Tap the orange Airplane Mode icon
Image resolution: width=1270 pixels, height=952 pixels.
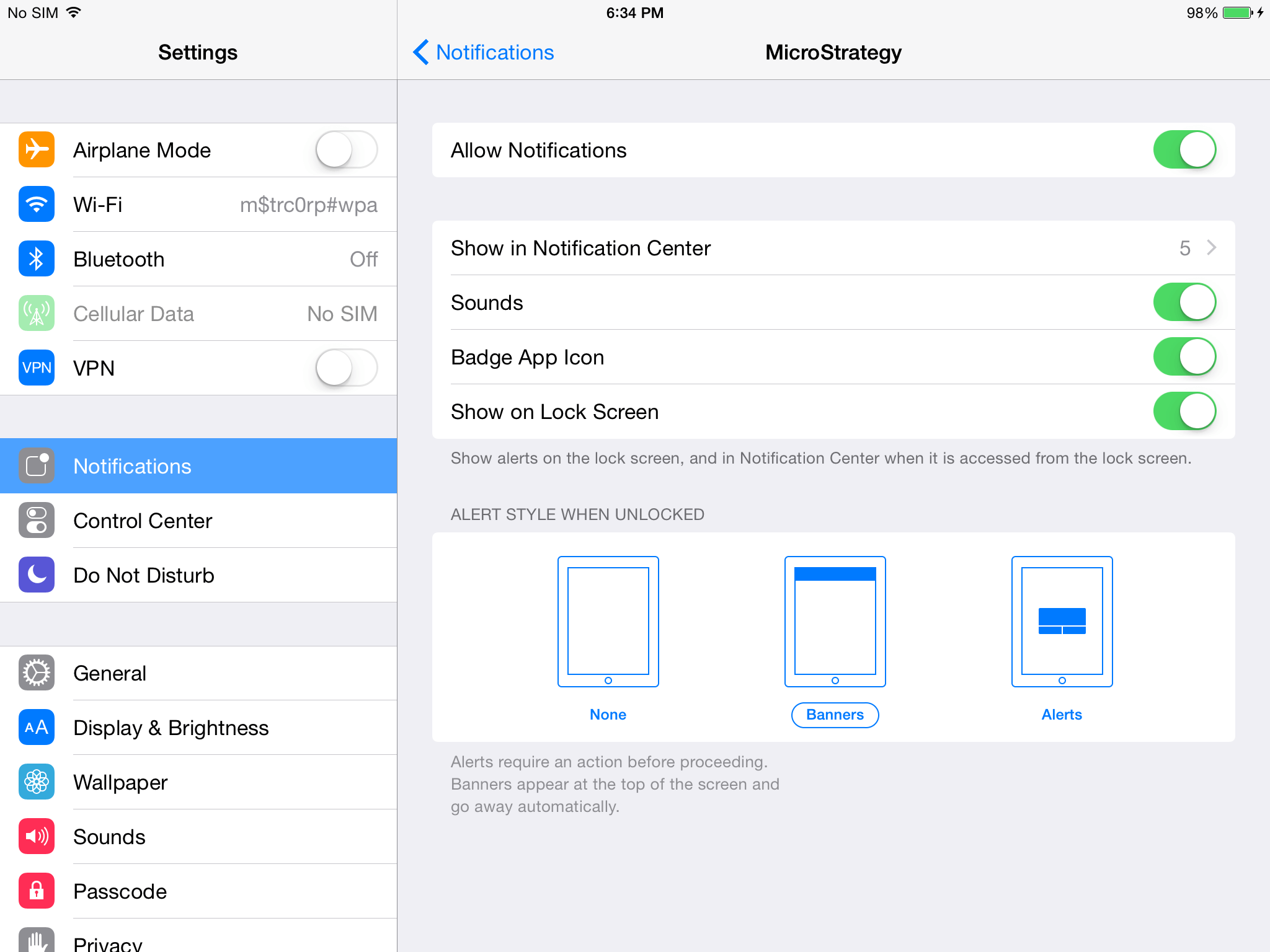pyautogui.click(x=37, y=150)
